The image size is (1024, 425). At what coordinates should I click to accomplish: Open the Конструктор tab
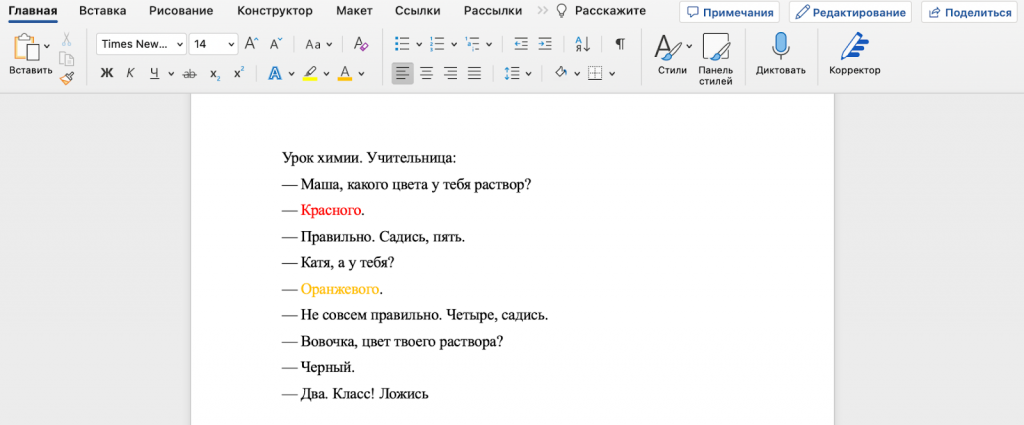275,11
